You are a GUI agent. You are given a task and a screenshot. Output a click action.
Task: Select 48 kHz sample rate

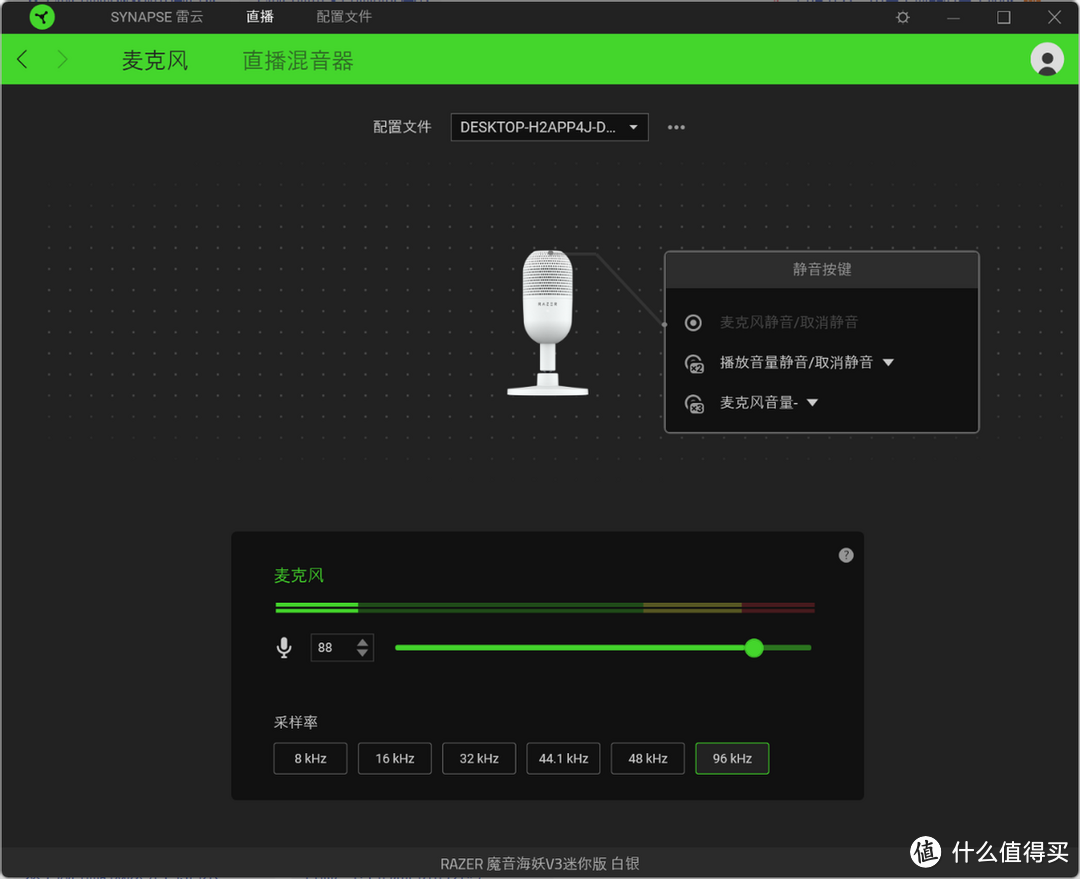click(647, 758)
